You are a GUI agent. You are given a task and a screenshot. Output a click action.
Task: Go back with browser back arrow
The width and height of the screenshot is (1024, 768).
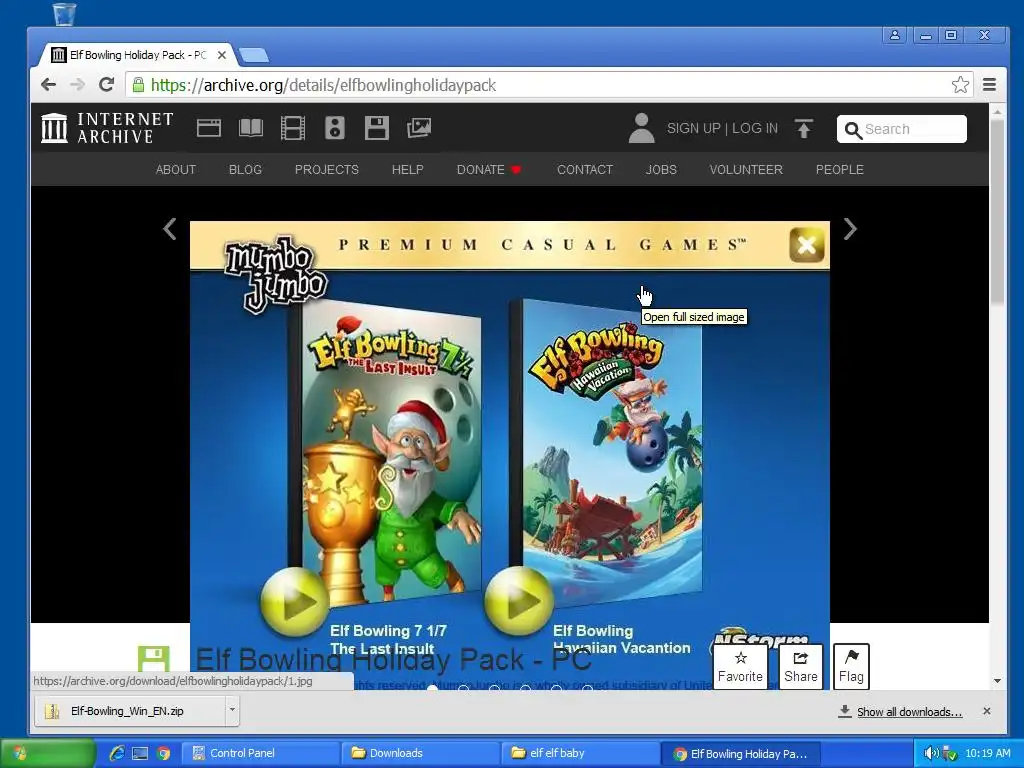pos(48,85)
